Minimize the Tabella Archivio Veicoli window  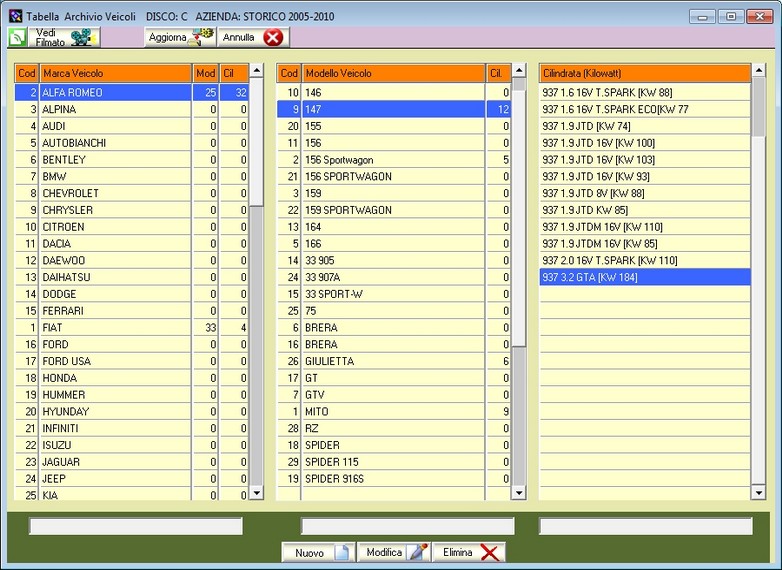click(x=702, y=16)
